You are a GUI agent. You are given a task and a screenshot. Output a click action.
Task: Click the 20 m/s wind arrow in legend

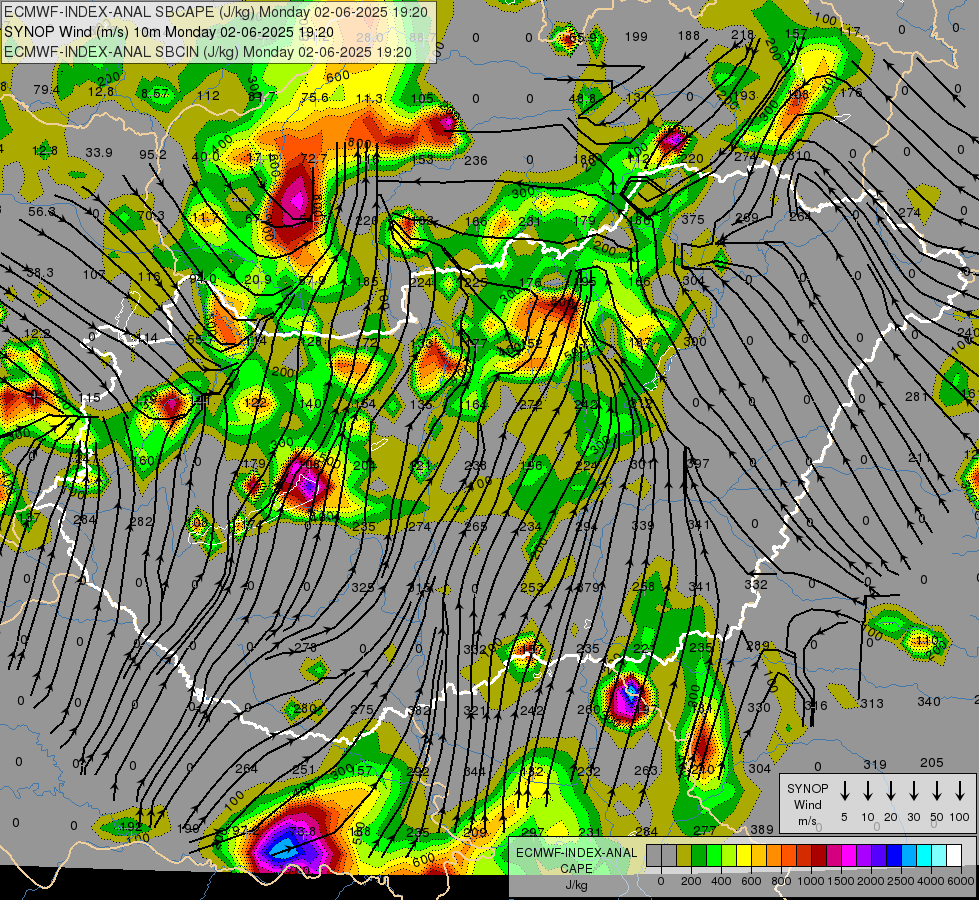click(x=890, y=791)
